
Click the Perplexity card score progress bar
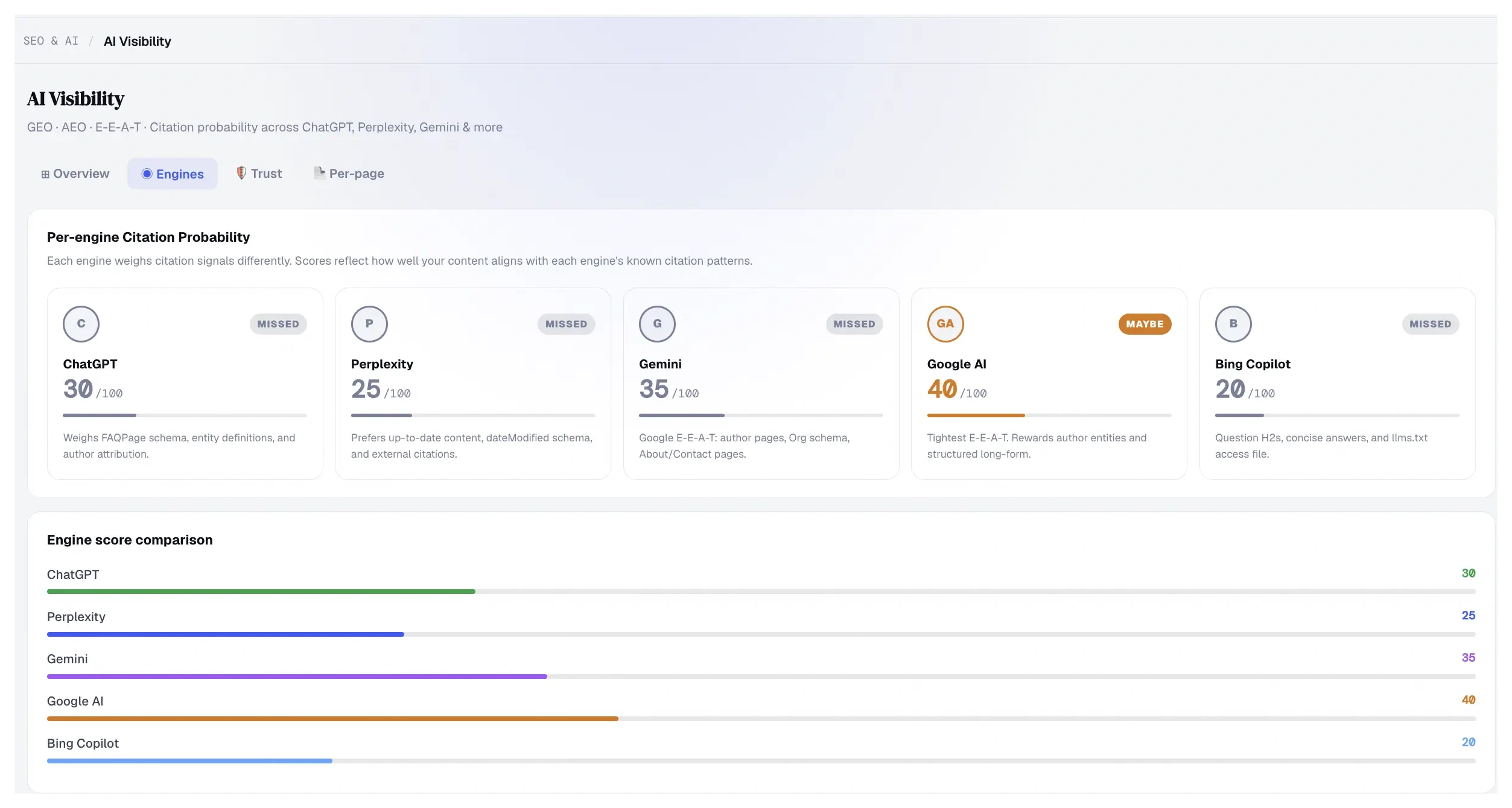click(x=473, y=415)
